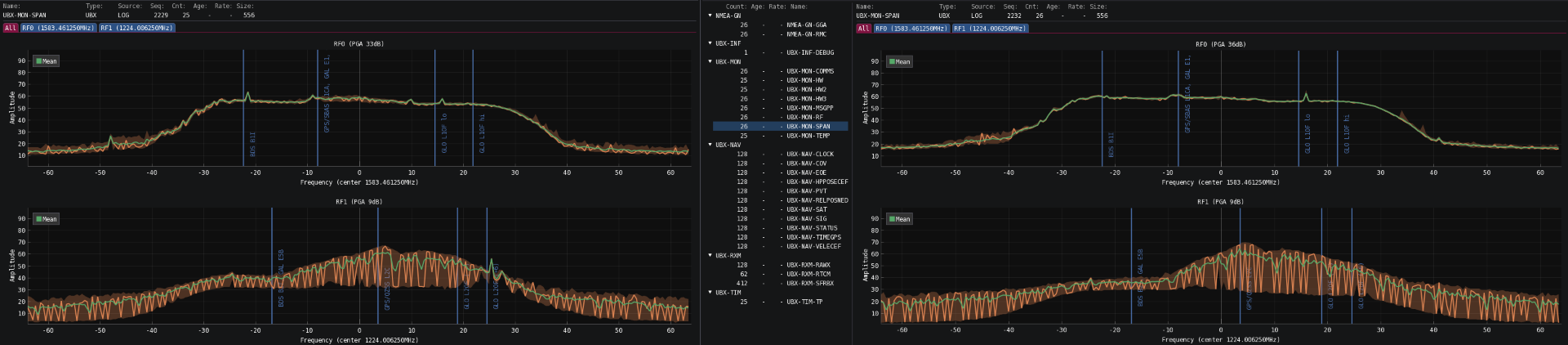The width and height of the screenshot is (1568, 345).
Task: Select UBX-MON-SPAN message in list
Action: (x=808, y=127)
